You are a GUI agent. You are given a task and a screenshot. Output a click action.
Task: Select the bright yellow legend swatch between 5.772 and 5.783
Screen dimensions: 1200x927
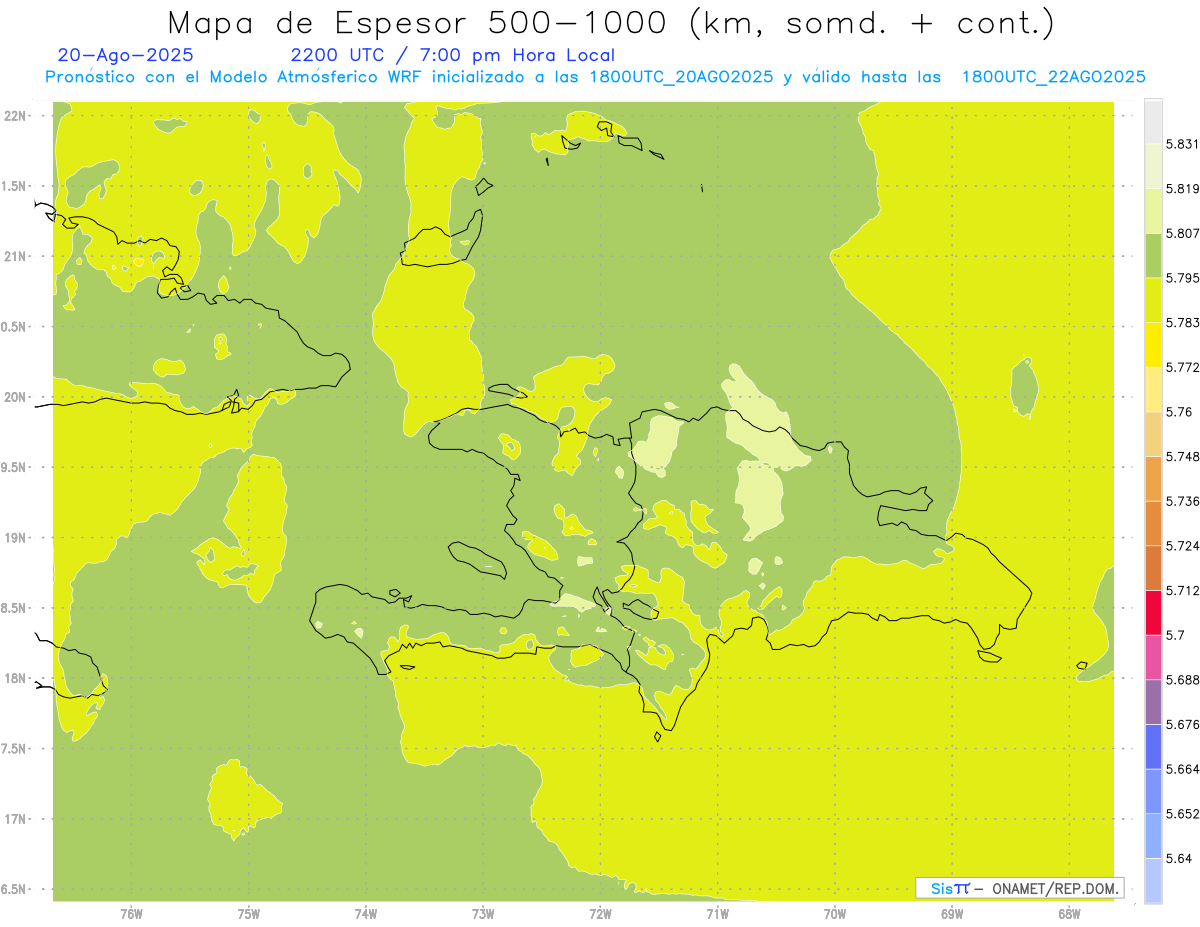pos(1153,345)
